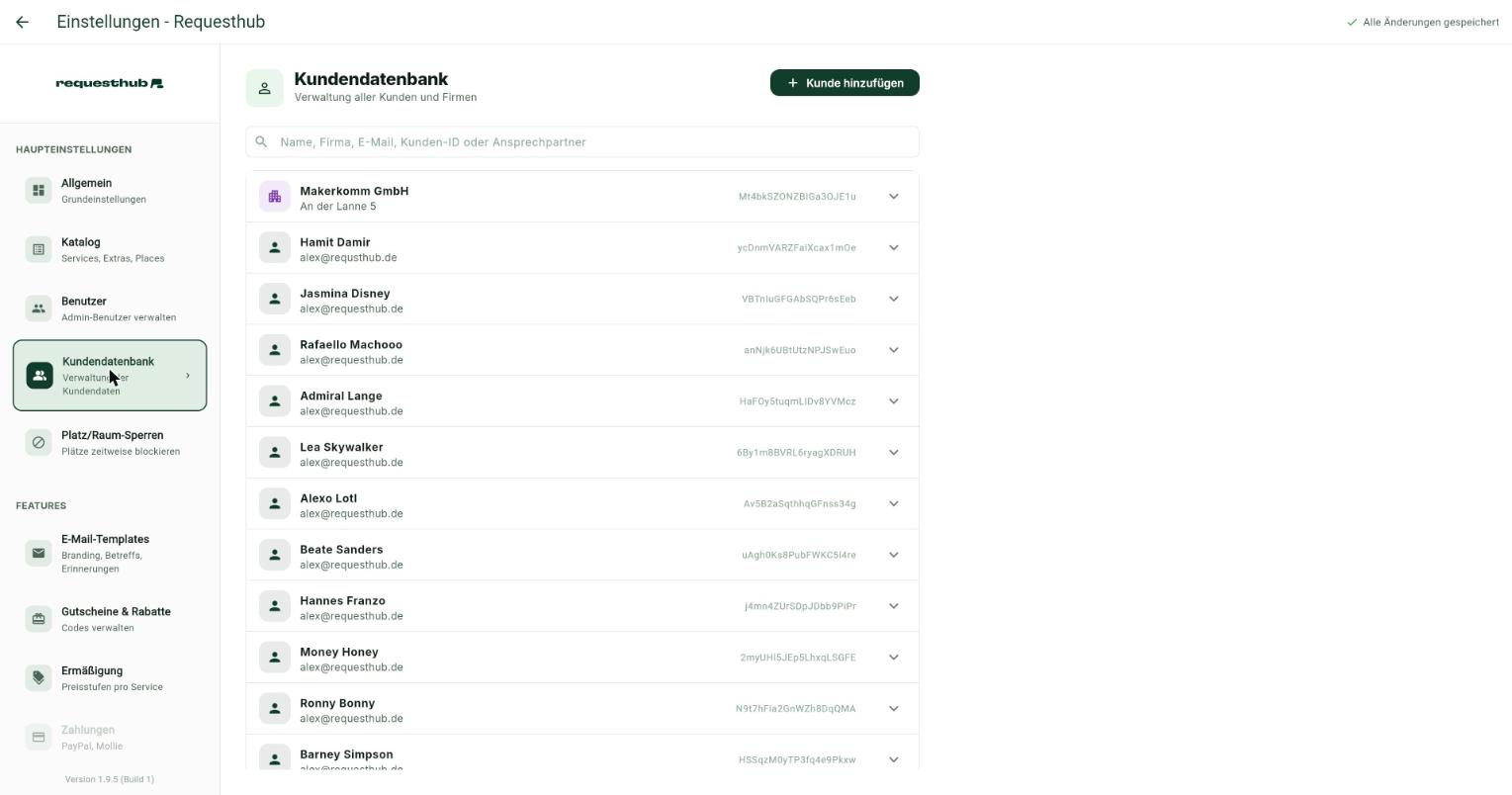Click the E-Mail-Templates envelope icon

39,553
